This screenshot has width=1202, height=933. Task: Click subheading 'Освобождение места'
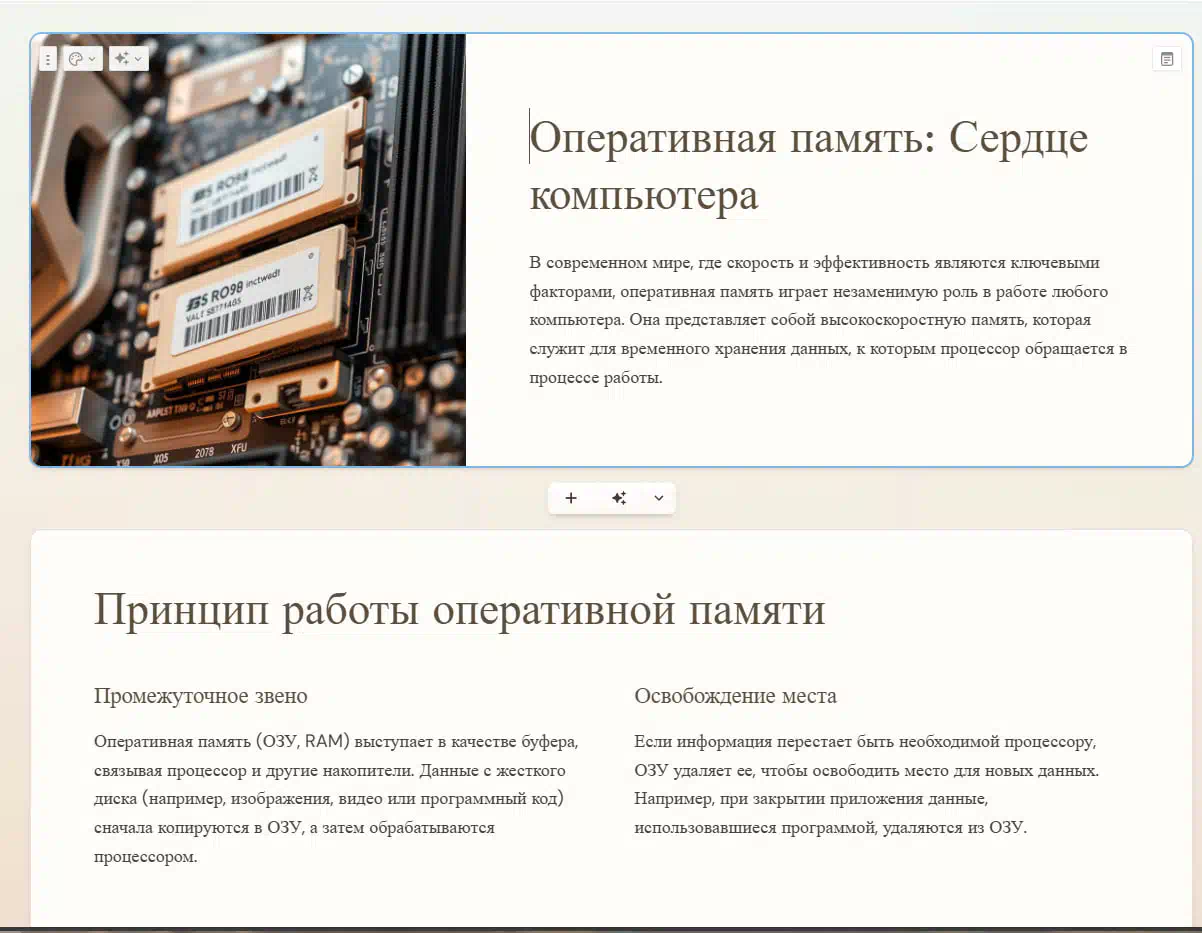pyautogui.click(x=735, y=696)
